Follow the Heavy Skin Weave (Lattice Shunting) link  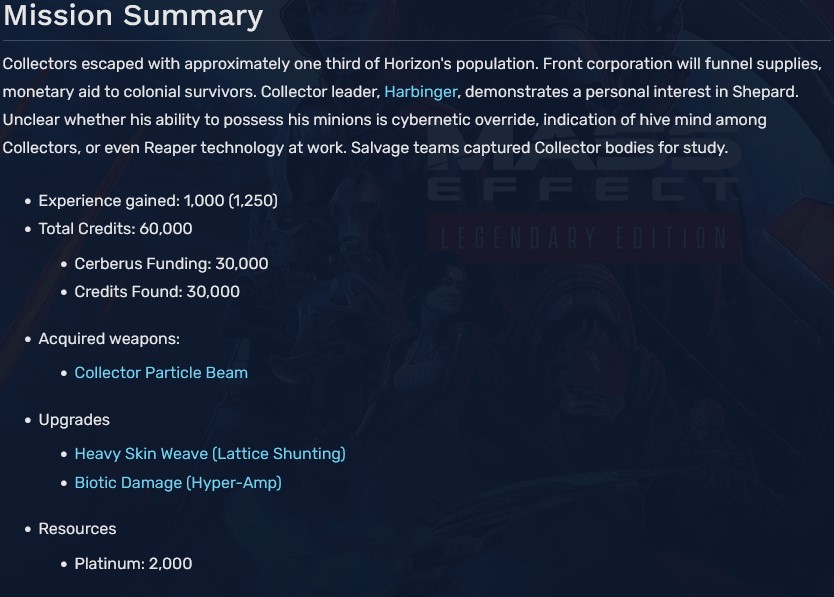click(210, 454)
